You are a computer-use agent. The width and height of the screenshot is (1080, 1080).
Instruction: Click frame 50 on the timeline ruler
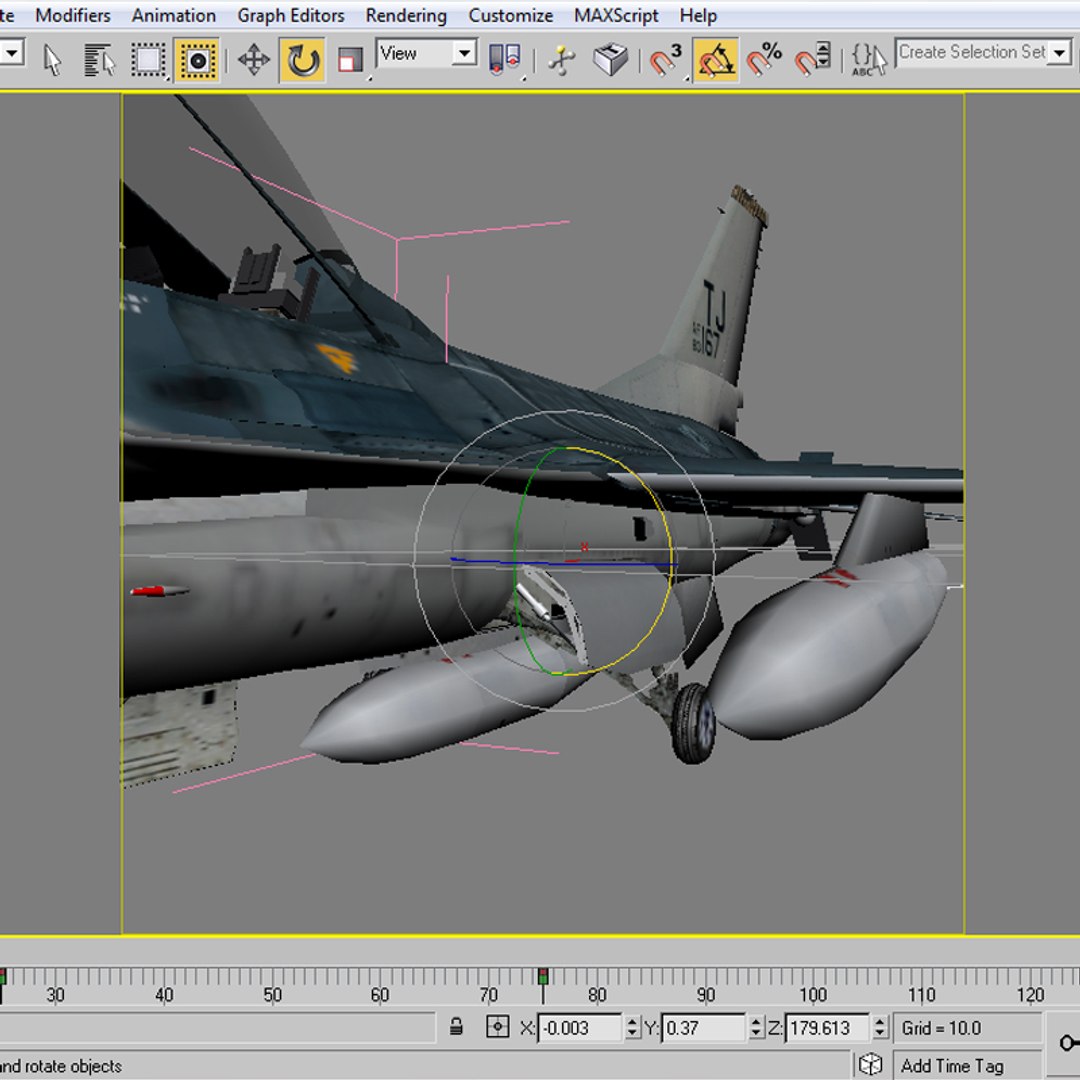click(272, 995)
